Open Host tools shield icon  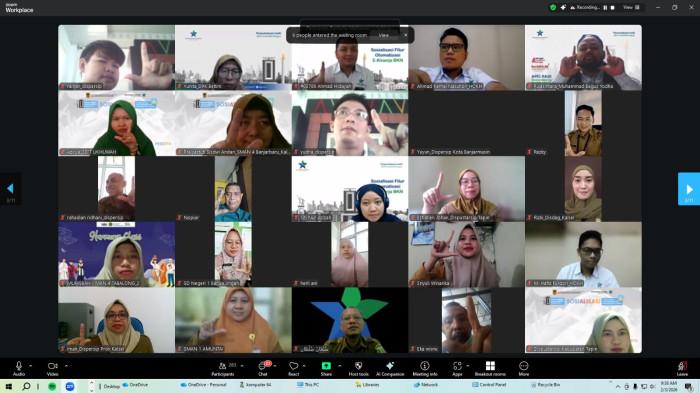tap(358, 368)
